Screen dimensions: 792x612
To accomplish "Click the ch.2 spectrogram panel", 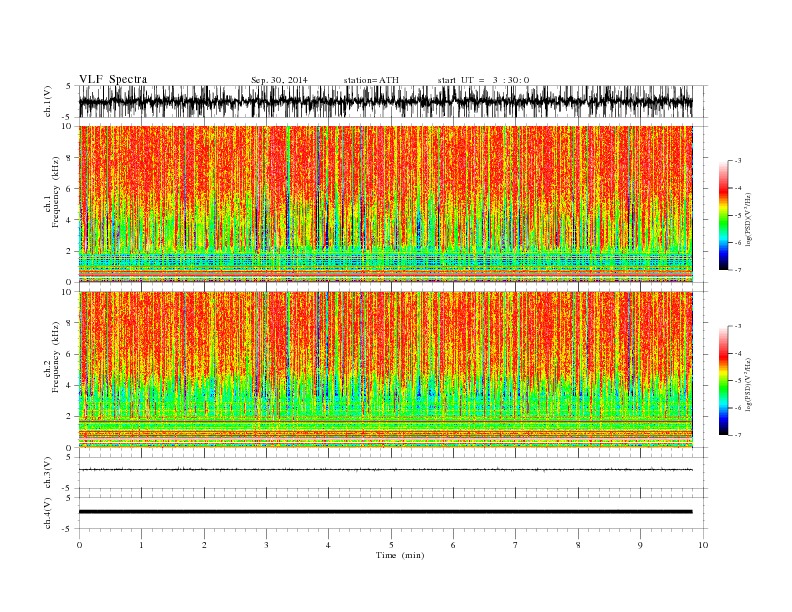I will point(385,369).
